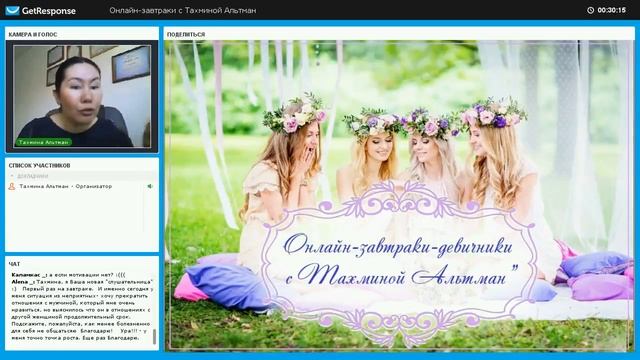Select participant Тахмина Альтман - Организатор
The image size is (640, 360).
[81, 187]
